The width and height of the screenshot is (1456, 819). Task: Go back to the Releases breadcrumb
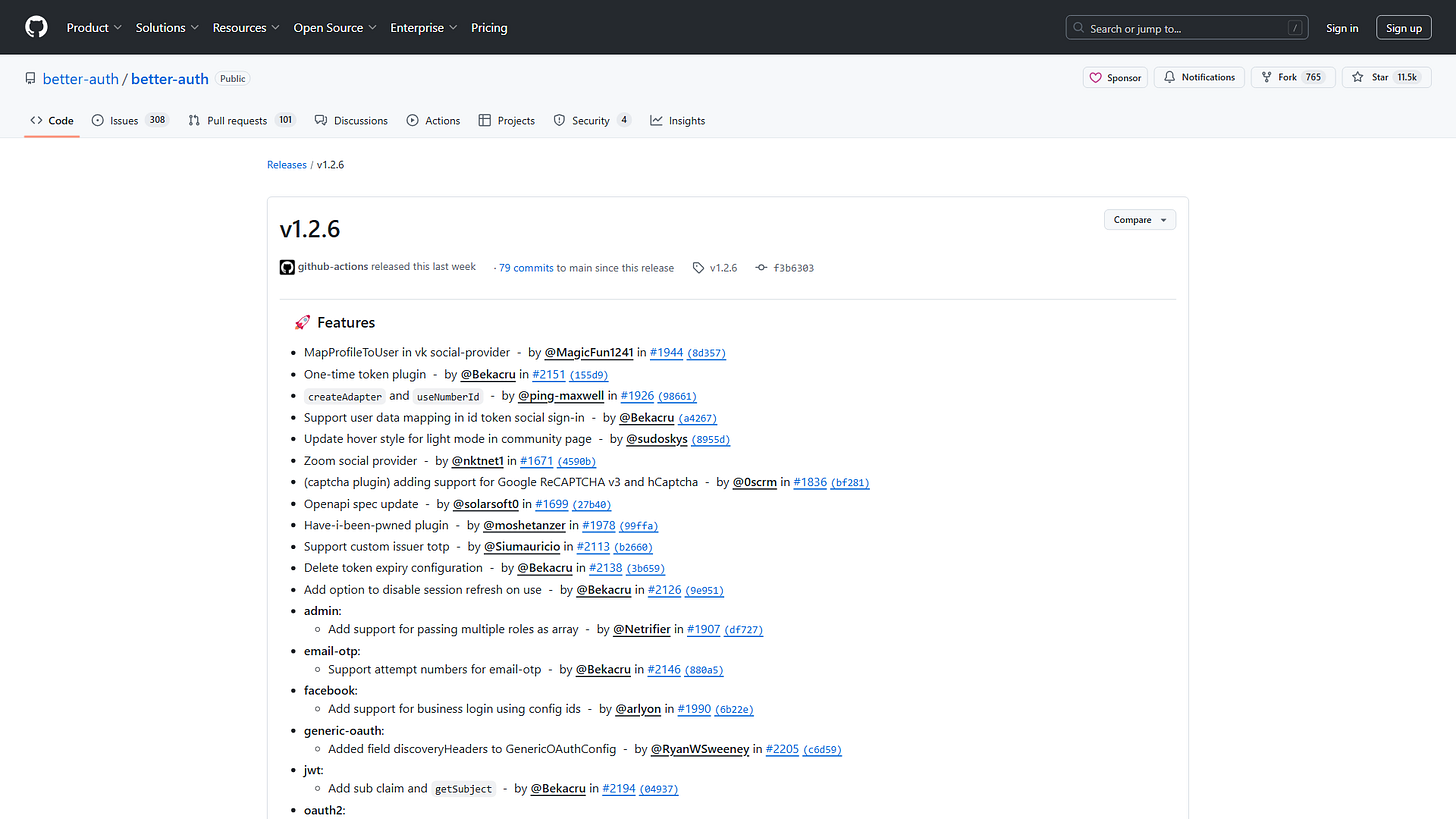[287, 165]
